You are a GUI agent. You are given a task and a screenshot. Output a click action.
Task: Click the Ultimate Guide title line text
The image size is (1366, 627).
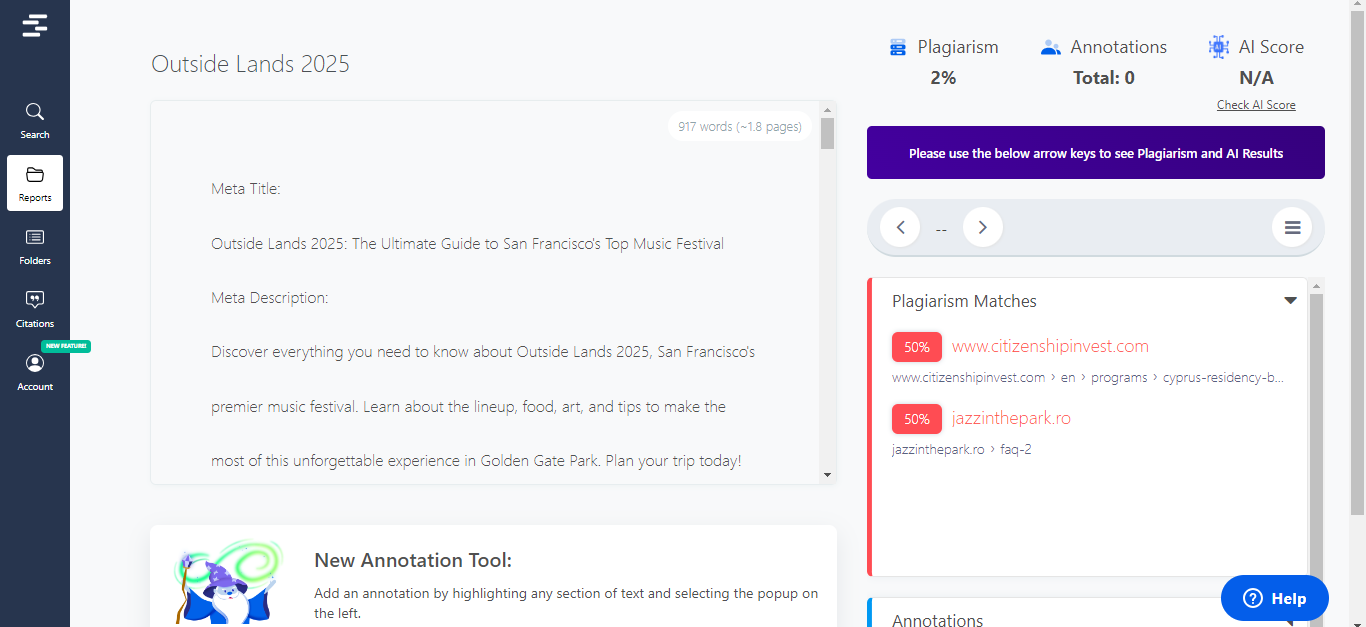pos(467,243)
